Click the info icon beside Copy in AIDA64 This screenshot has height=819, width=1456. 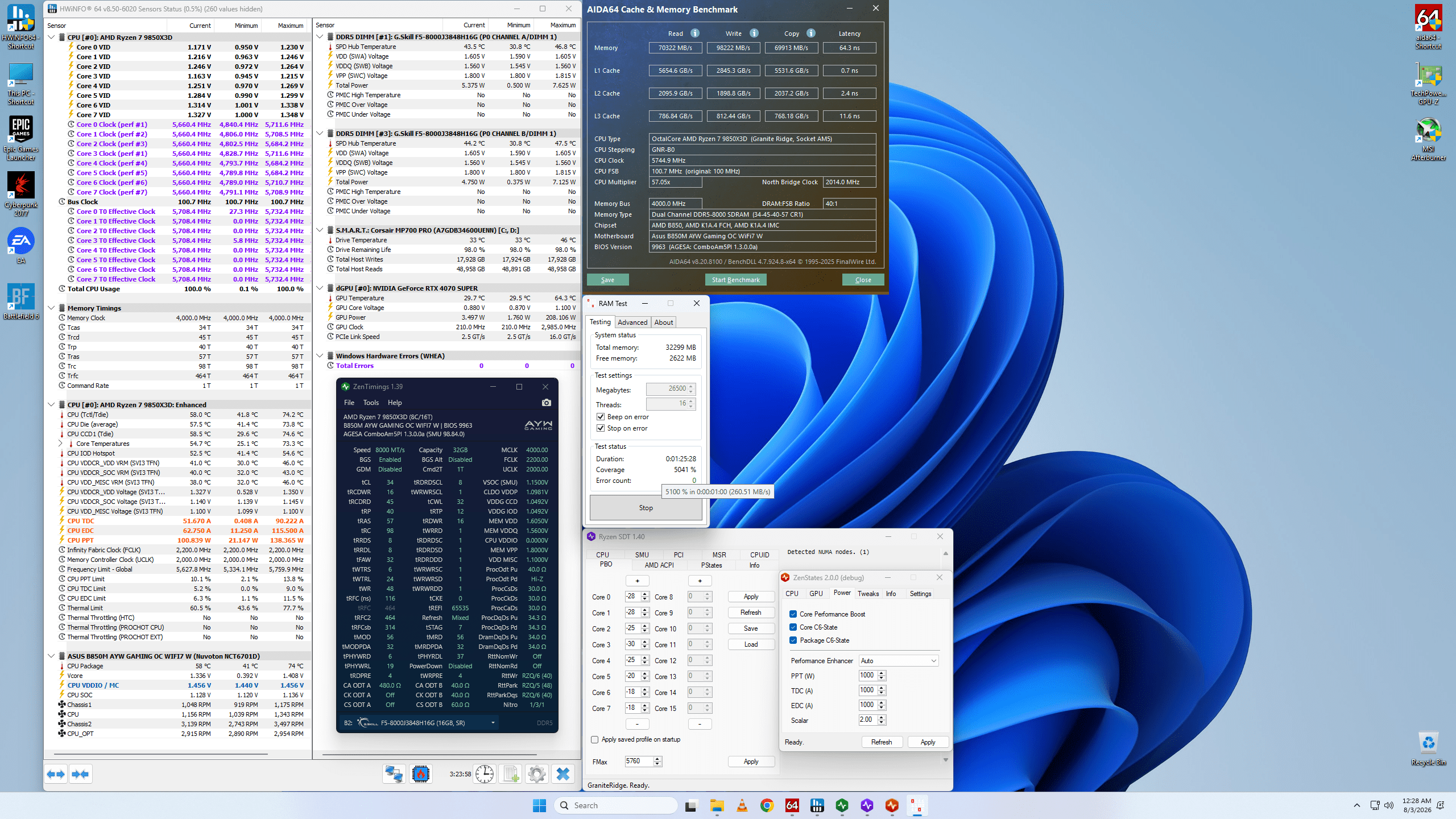[x=811, y=33]
